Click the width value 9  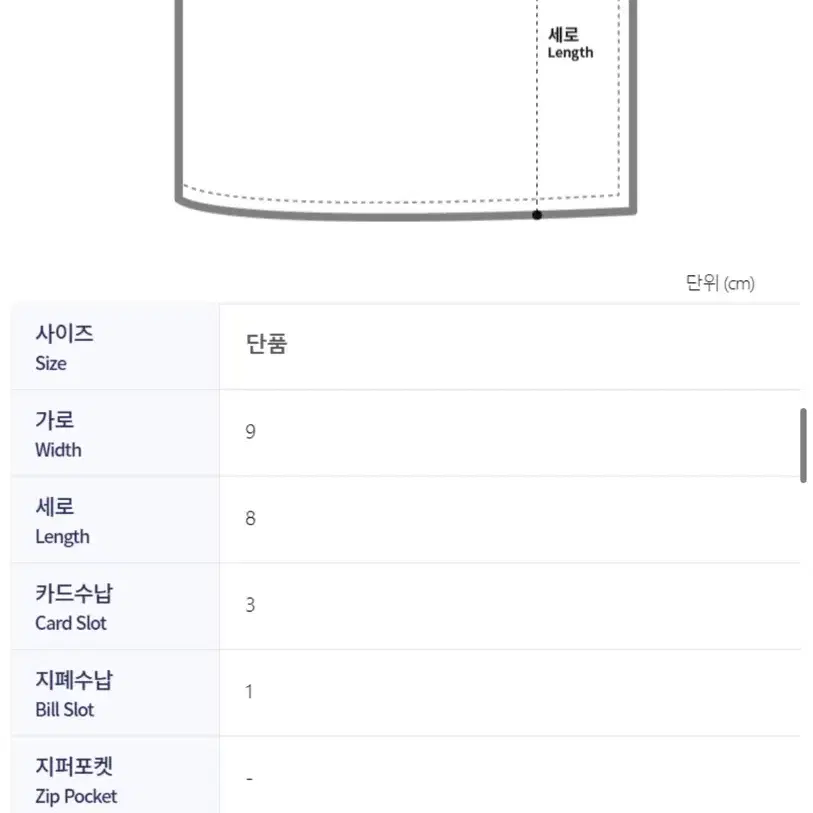[250, 431]
